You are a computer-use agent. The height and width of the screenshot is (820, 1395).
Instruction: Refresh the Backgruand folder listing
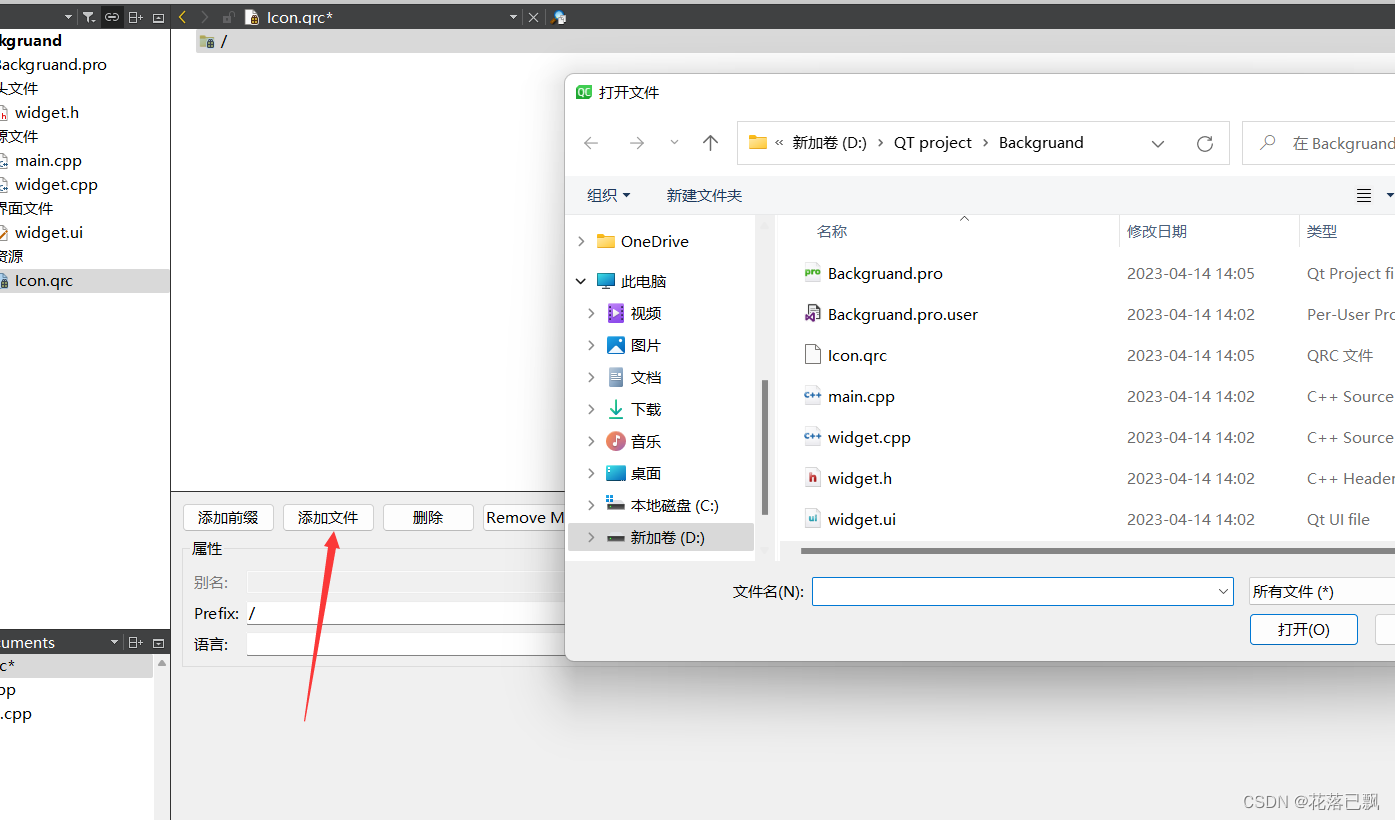point(1205,143)
